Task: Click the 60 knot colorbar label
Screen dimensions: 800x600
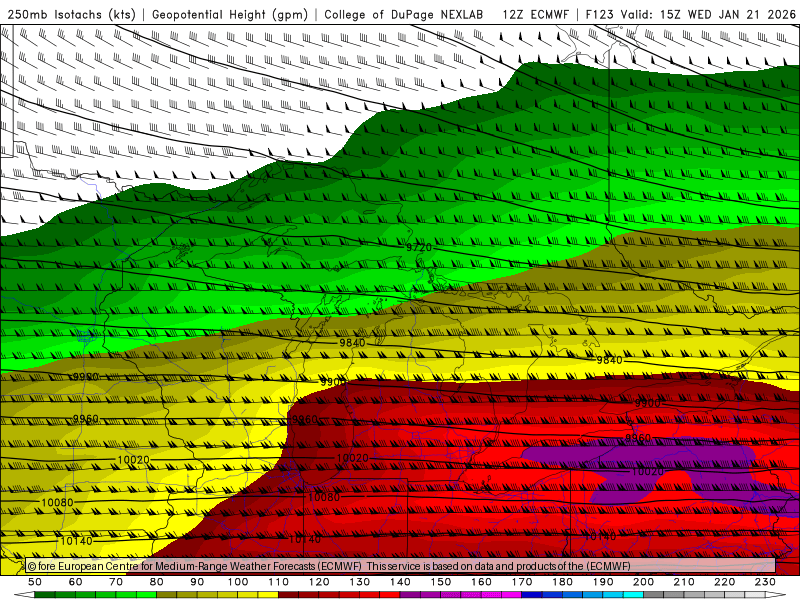Action: 76,582
